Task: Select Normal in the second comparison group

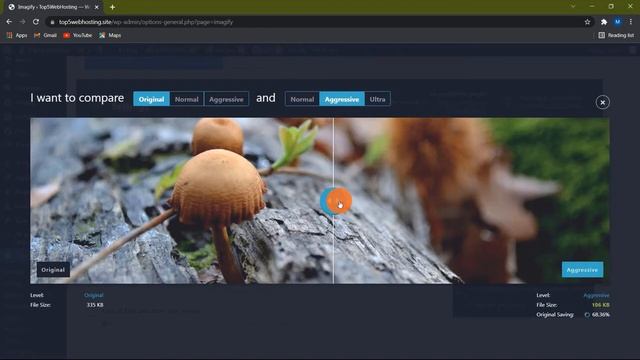Action: pyautogui.click(x=302, y=99)
